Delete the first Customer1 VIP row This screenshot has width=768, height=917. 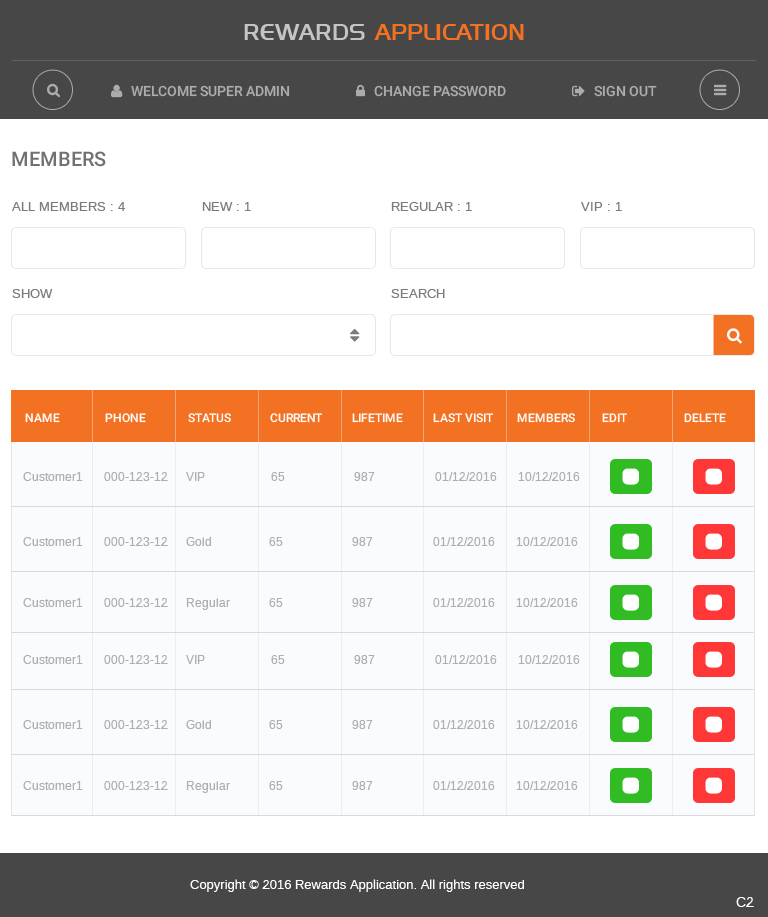pos(713,477)
